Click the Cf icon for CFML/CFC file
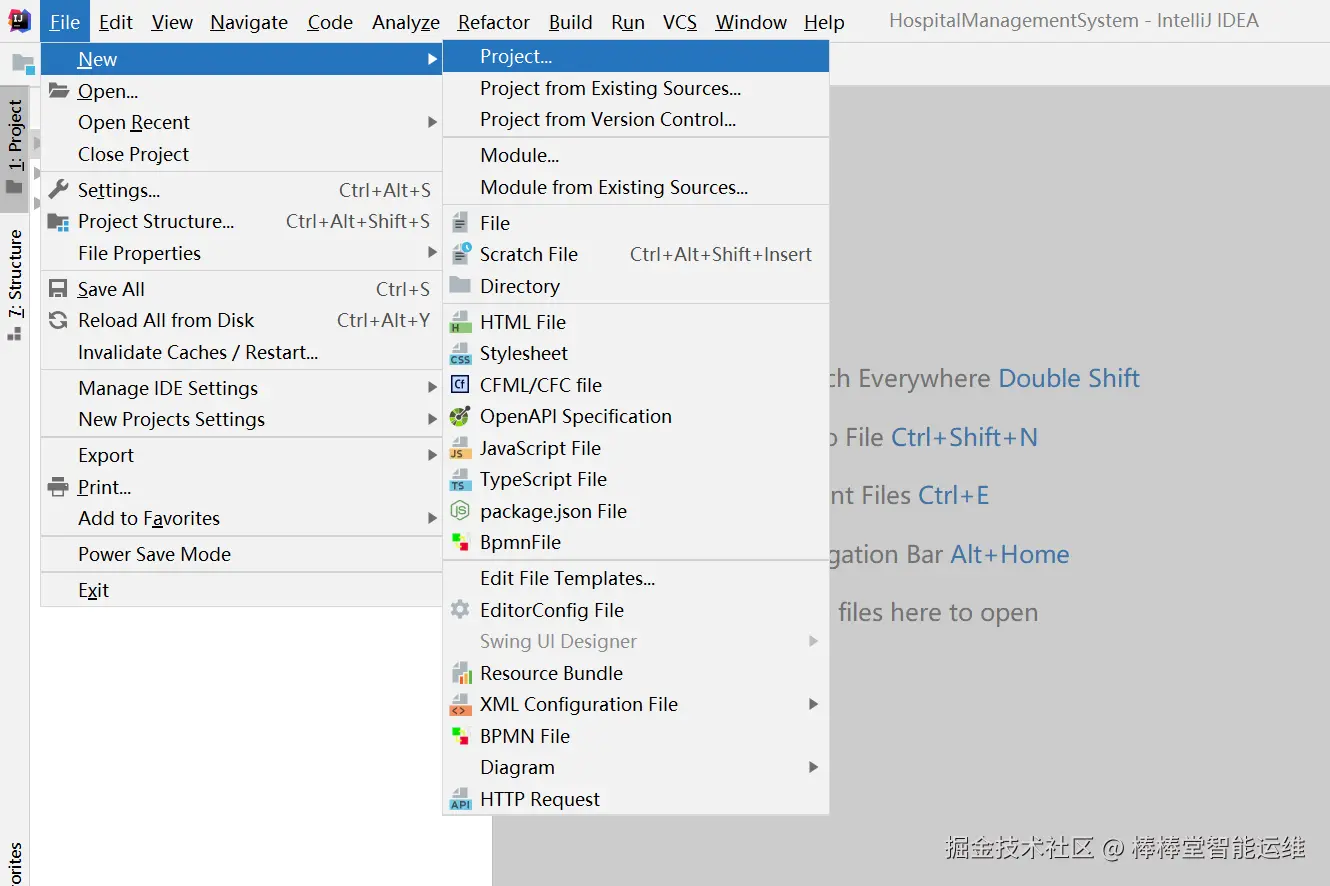Screen dimensions: 1330x886 click(x=460, y=385)
